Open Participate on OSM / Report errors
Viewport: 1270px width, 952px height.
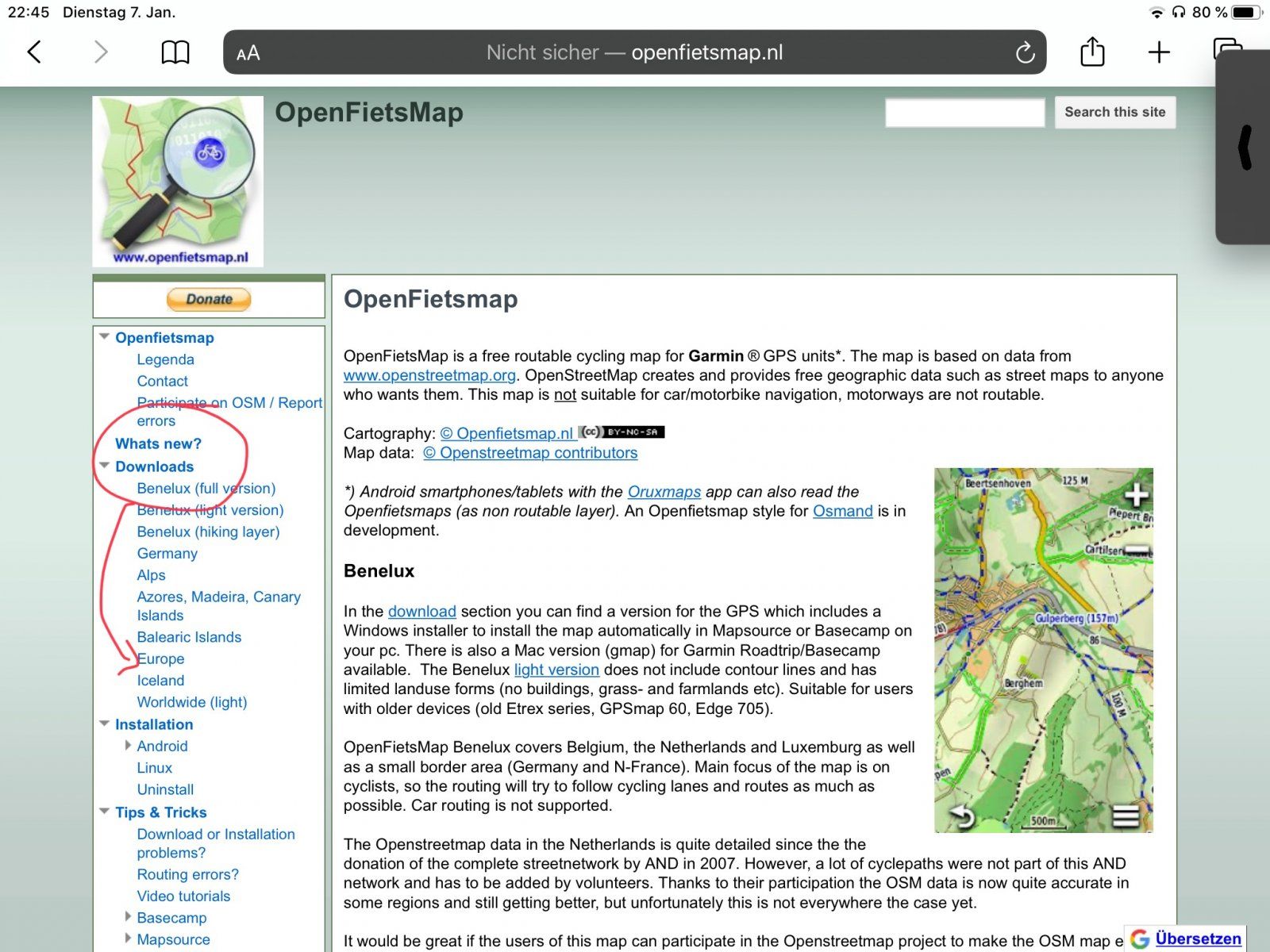(x=229, y=412)
